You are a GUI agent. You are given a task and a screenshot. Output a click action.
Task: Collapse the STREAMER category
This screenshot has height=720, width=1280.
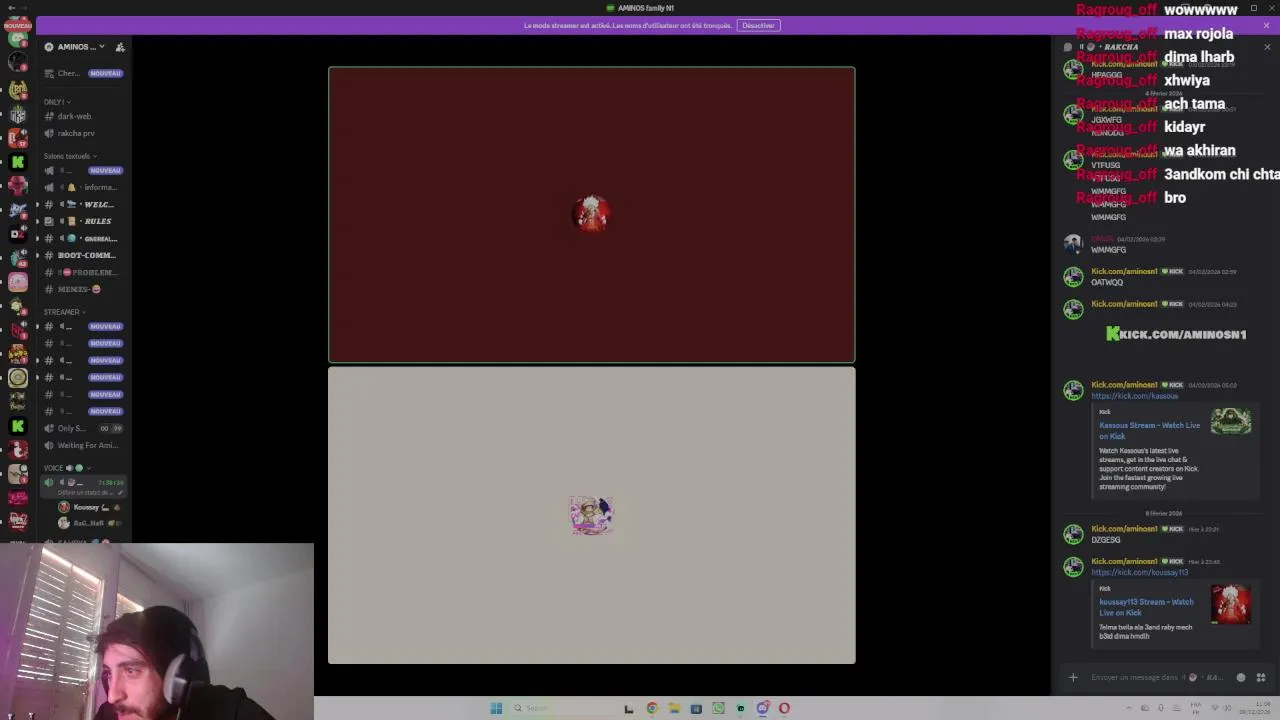point(64,312)
